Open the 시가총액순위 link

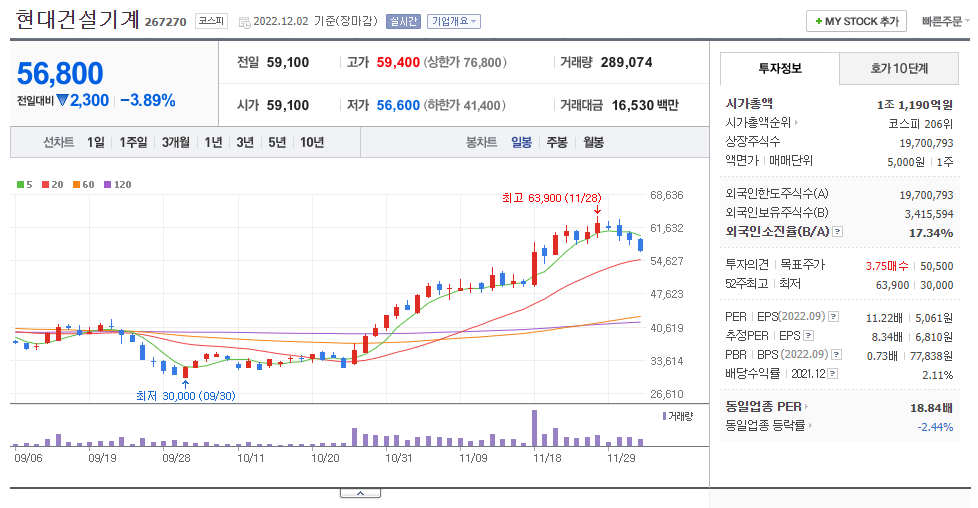pos(762,122)
